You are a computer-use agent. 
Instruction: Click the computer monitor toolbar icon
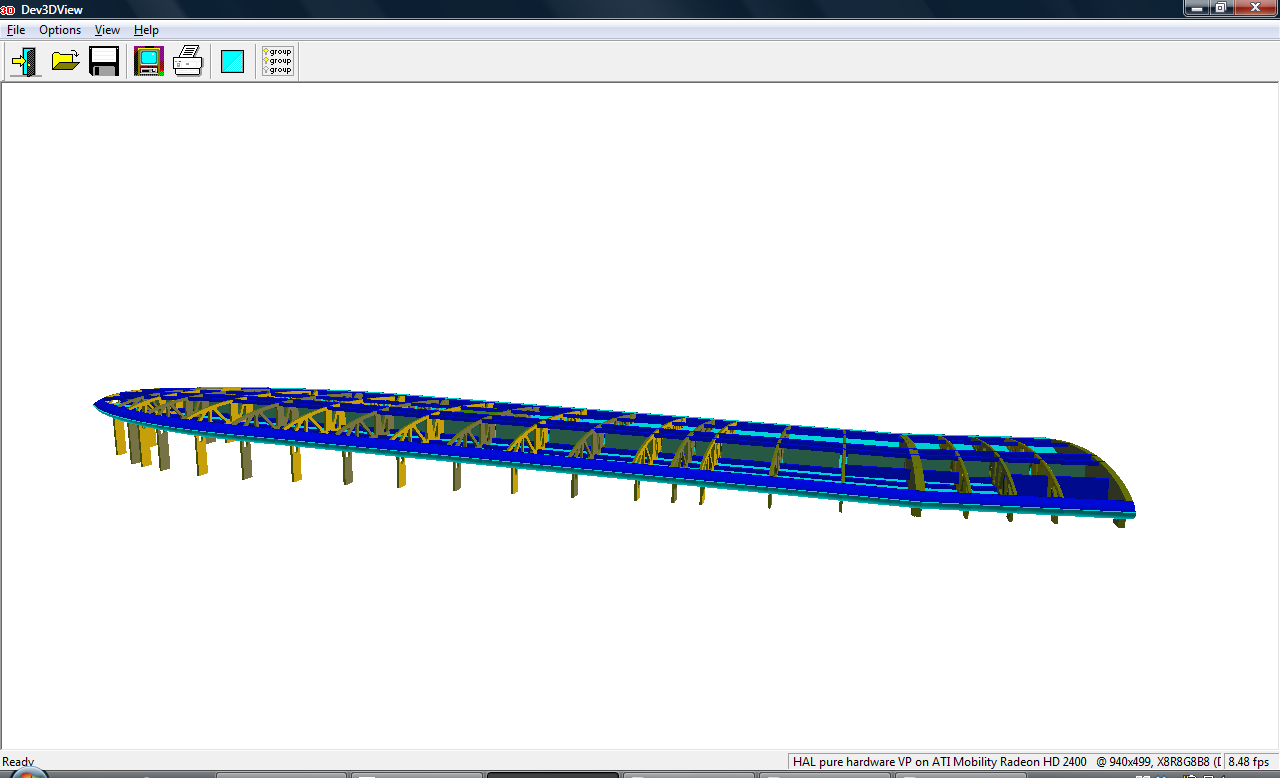(x=149, y=62)
